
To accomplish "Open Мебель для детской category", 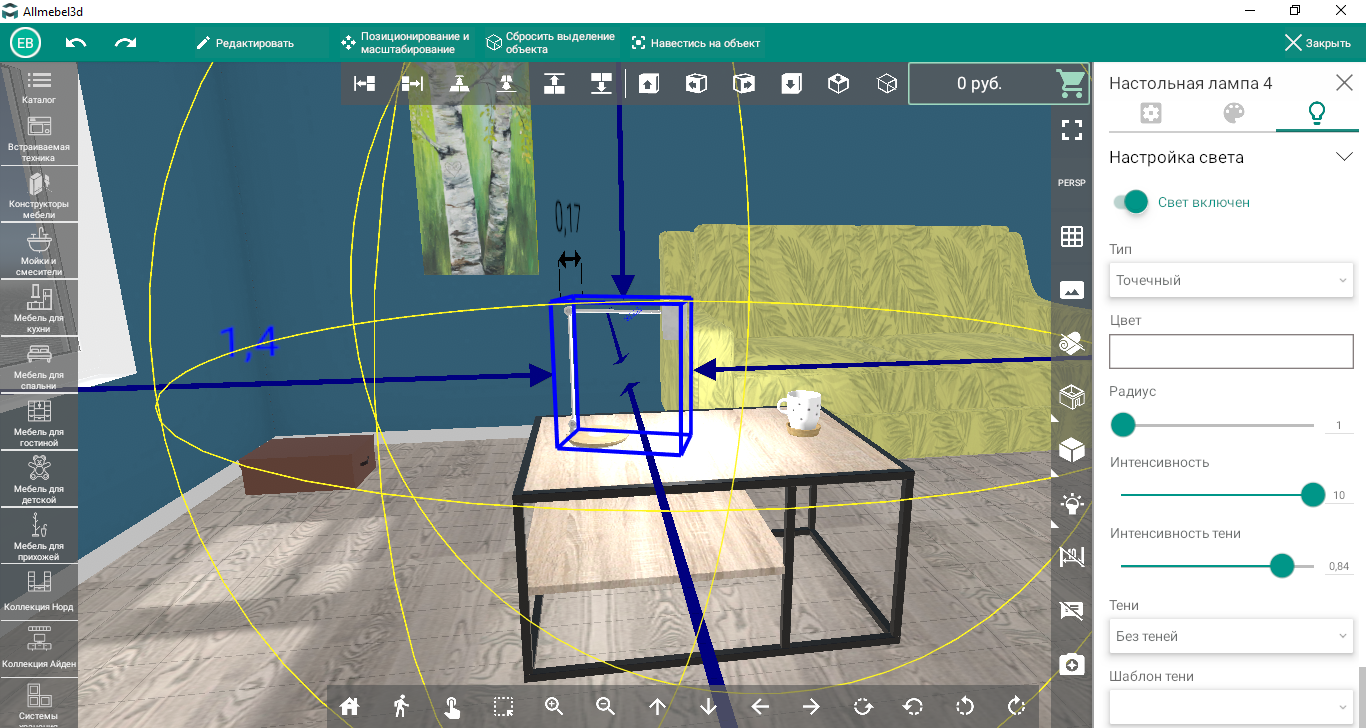I will click(x=40, y=480).
